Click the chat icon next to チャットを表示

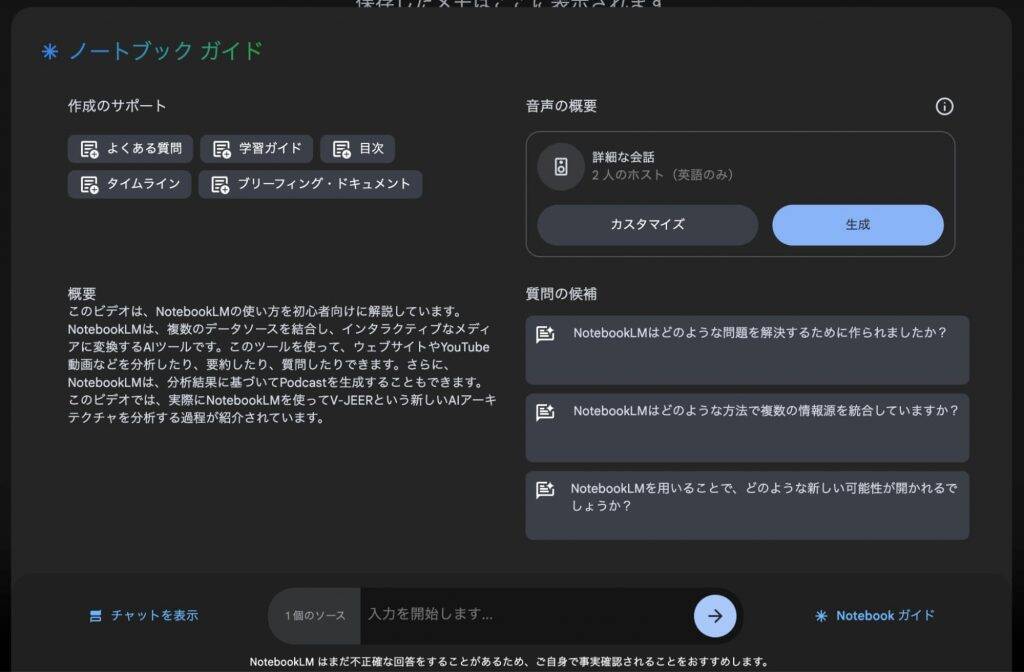[x=96, y=616]
